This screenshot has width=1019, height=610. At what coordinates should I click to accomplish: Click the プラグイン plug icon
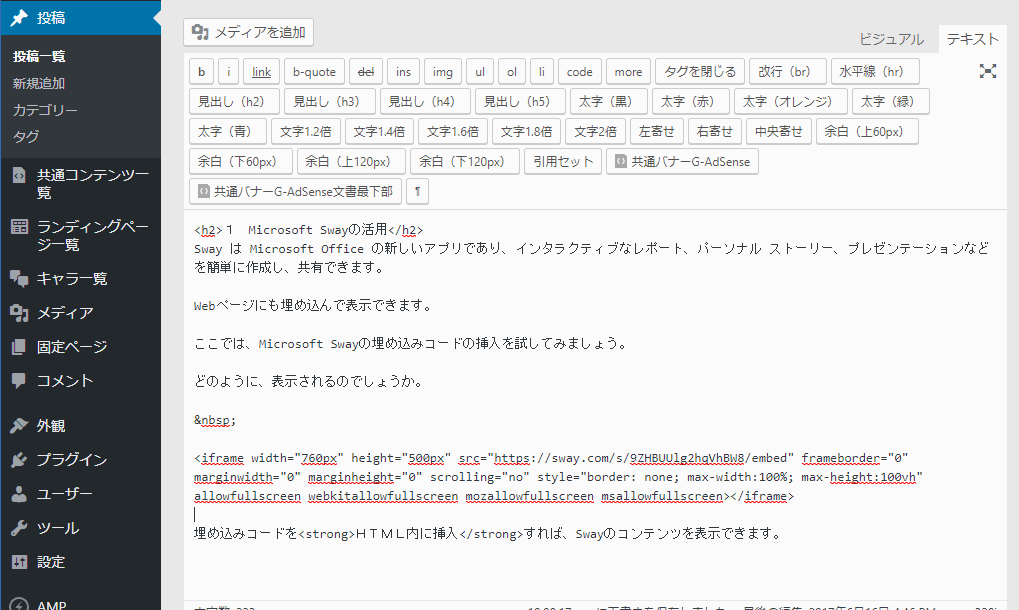tap(19, 460)
